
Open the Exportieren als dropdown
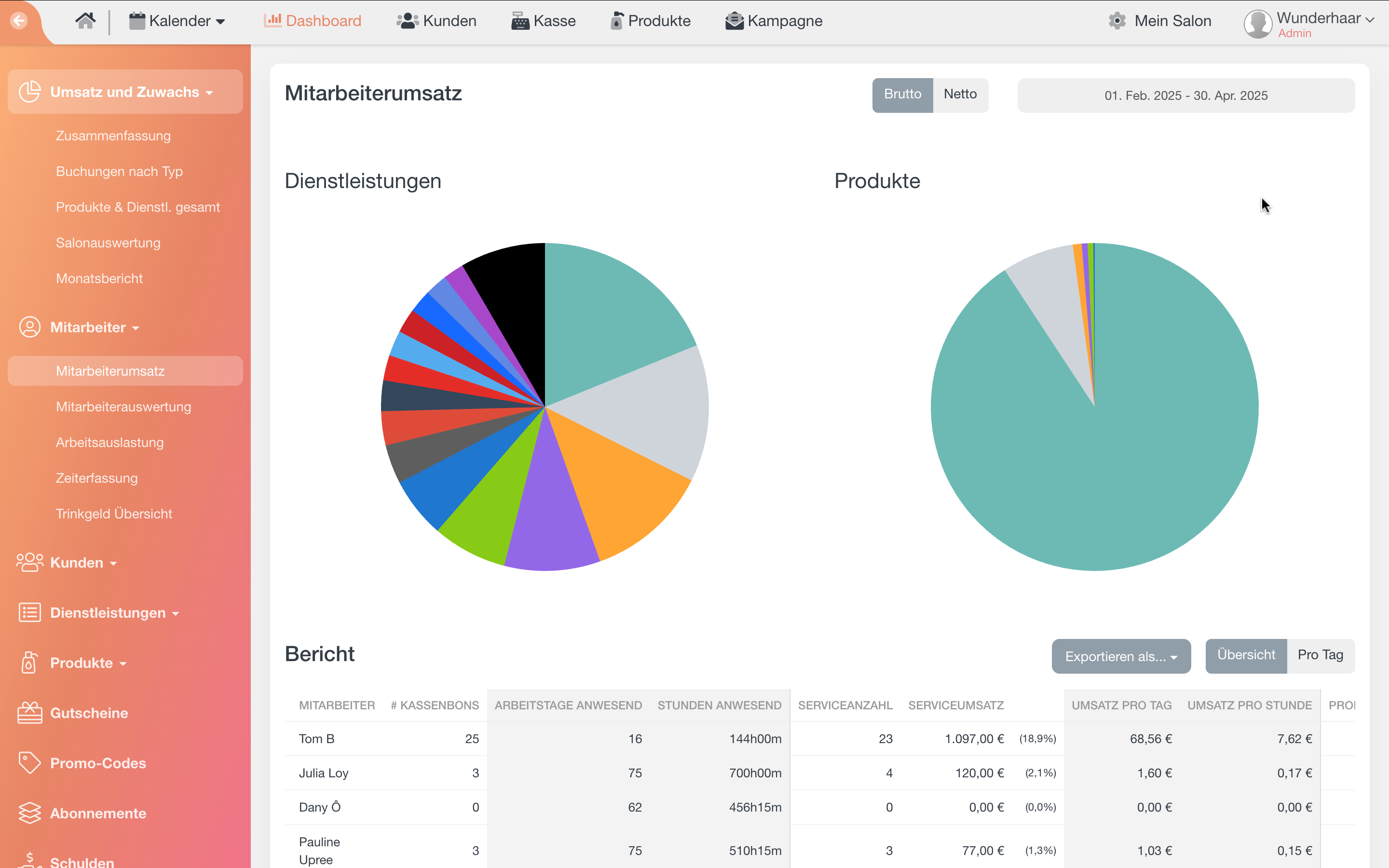coord(1120,656)
